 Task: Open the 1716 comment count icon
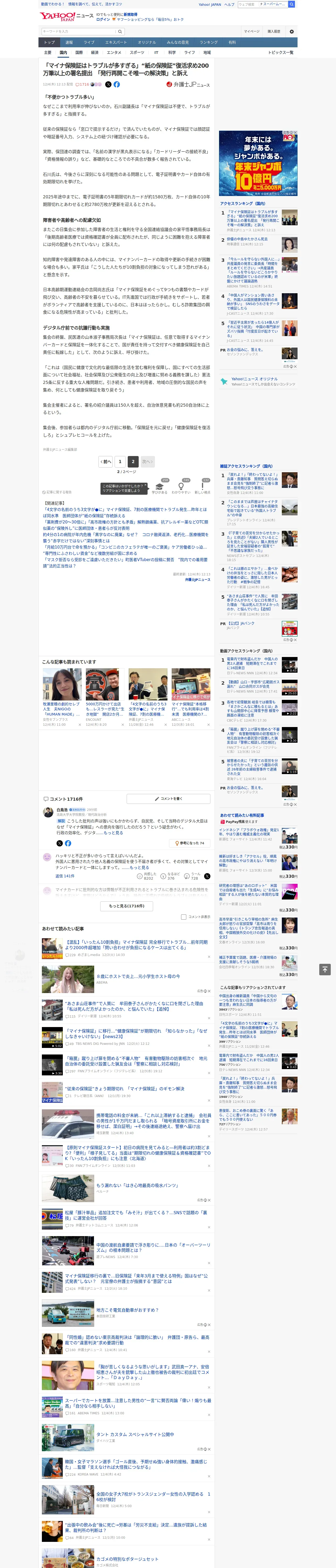[x=83, y=85]
